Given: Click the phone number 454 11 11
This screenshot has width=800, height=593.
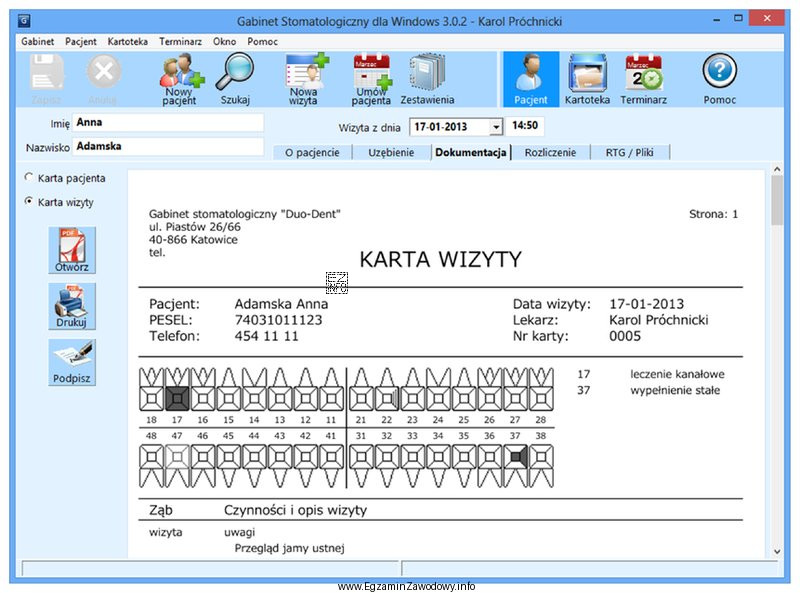Looking at the screenshot, I should (266, 336).
